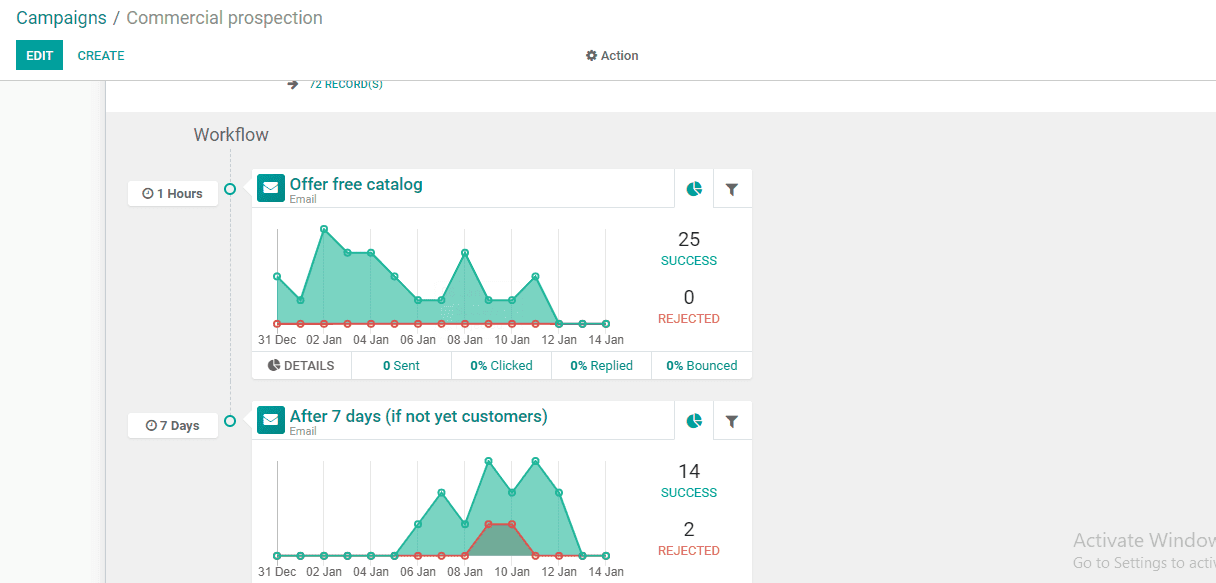Screen dimensions: 1216x583
Task: Click the 25 SUCCESS count
Action: [689, 248]
